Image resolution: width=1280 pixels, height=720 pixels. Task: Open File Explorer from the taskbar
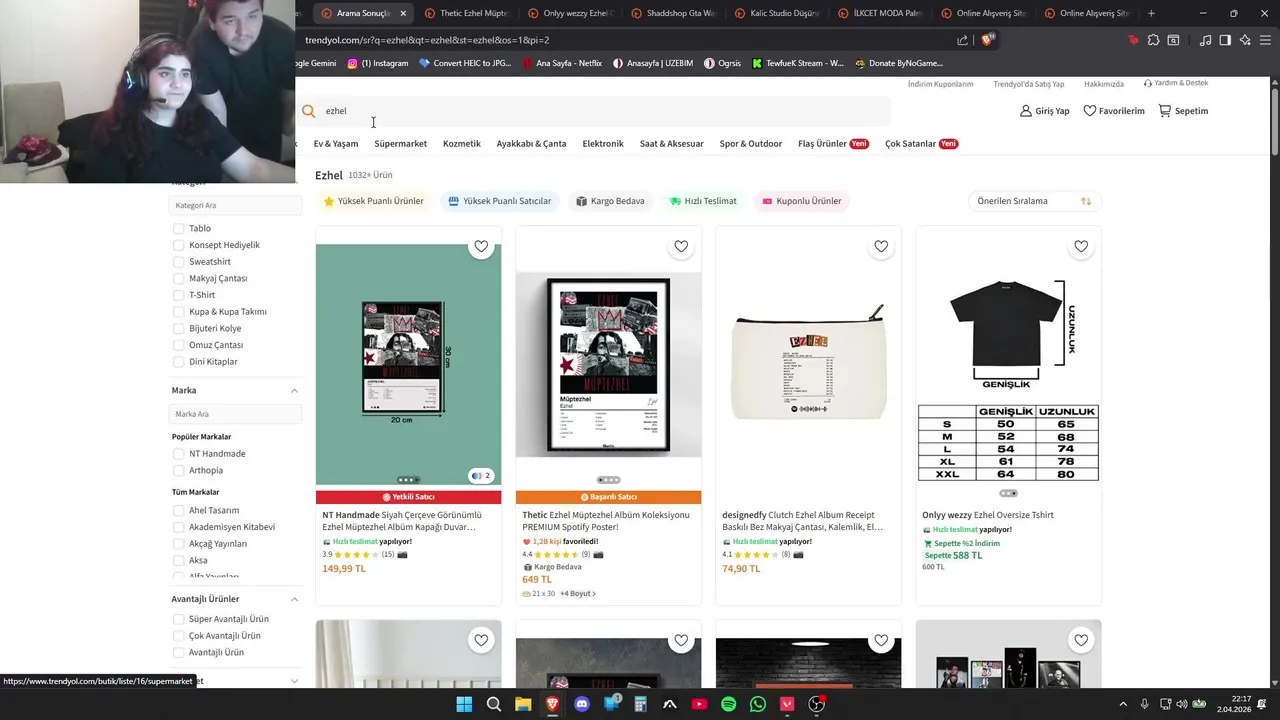click(x=523, y=704)
